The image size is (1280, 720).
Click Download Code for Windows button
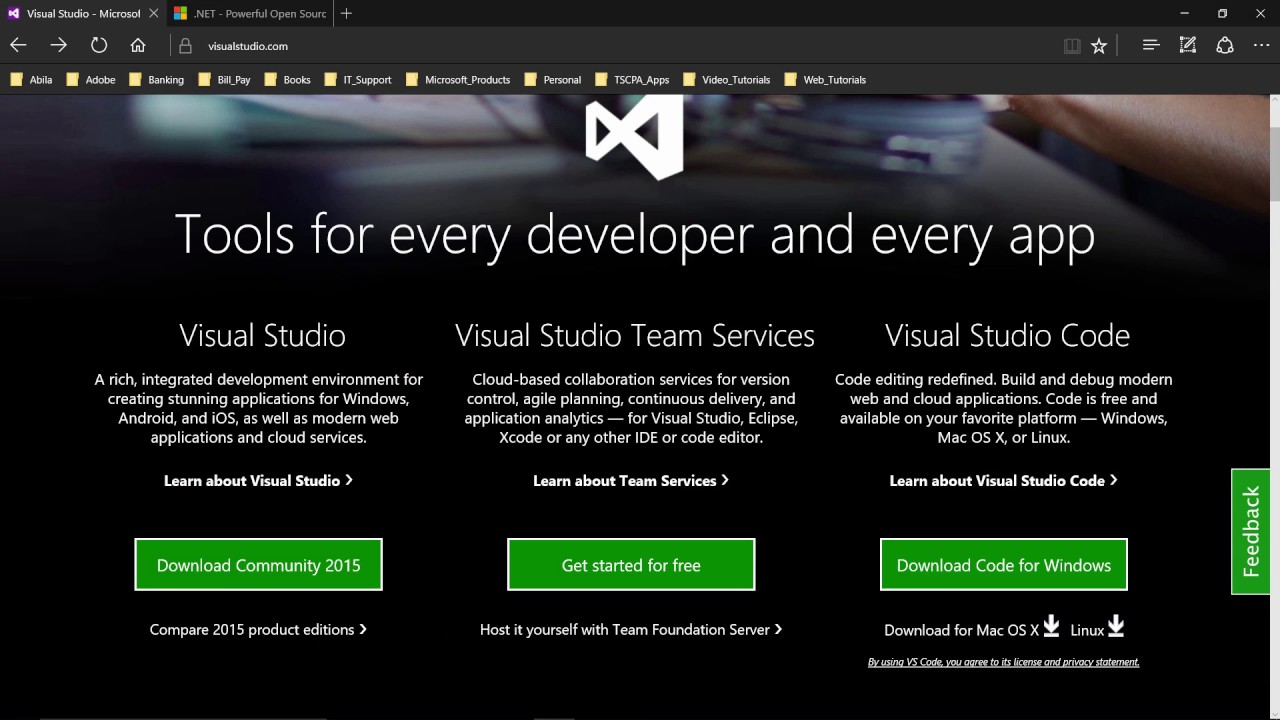click(1004, 565)
